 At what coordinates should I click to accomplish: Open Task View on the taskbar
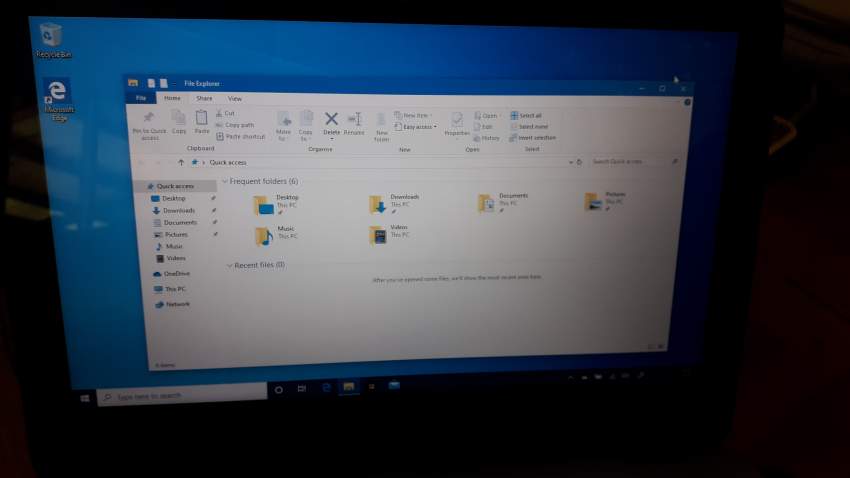click(302, 389)
